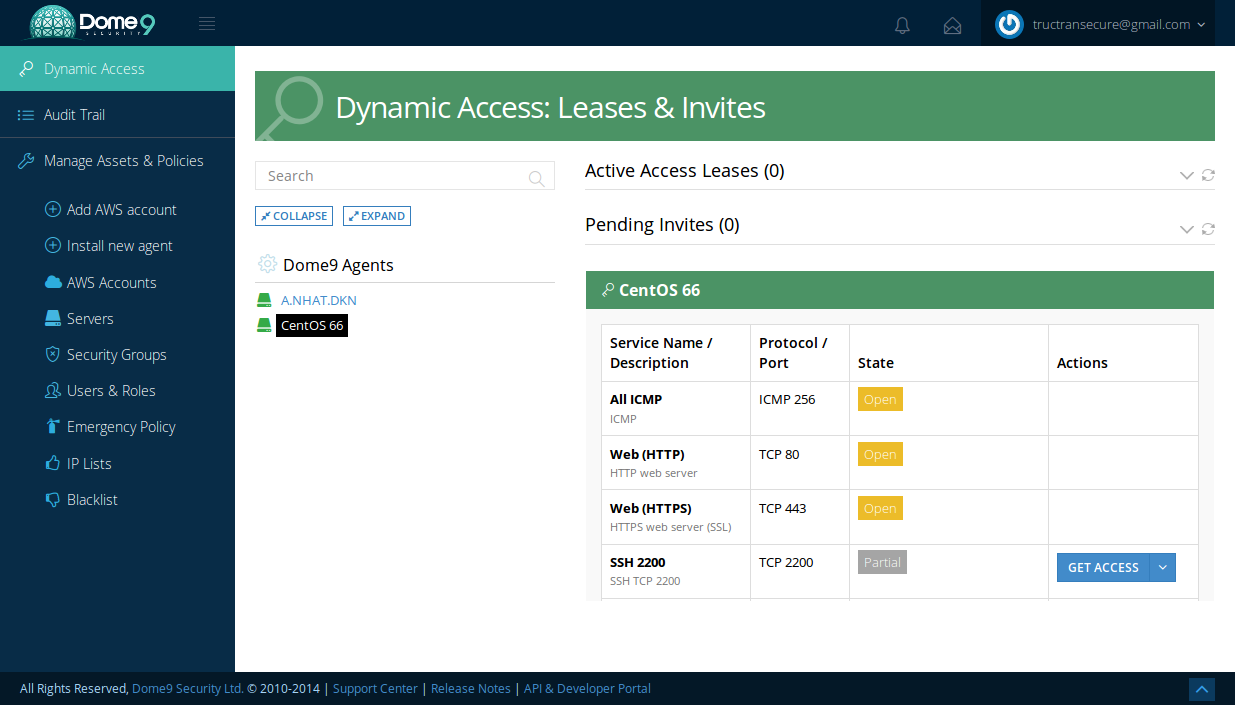Select Security Groups in the sidebar
1235x705 pixels.
coord(116,355)
